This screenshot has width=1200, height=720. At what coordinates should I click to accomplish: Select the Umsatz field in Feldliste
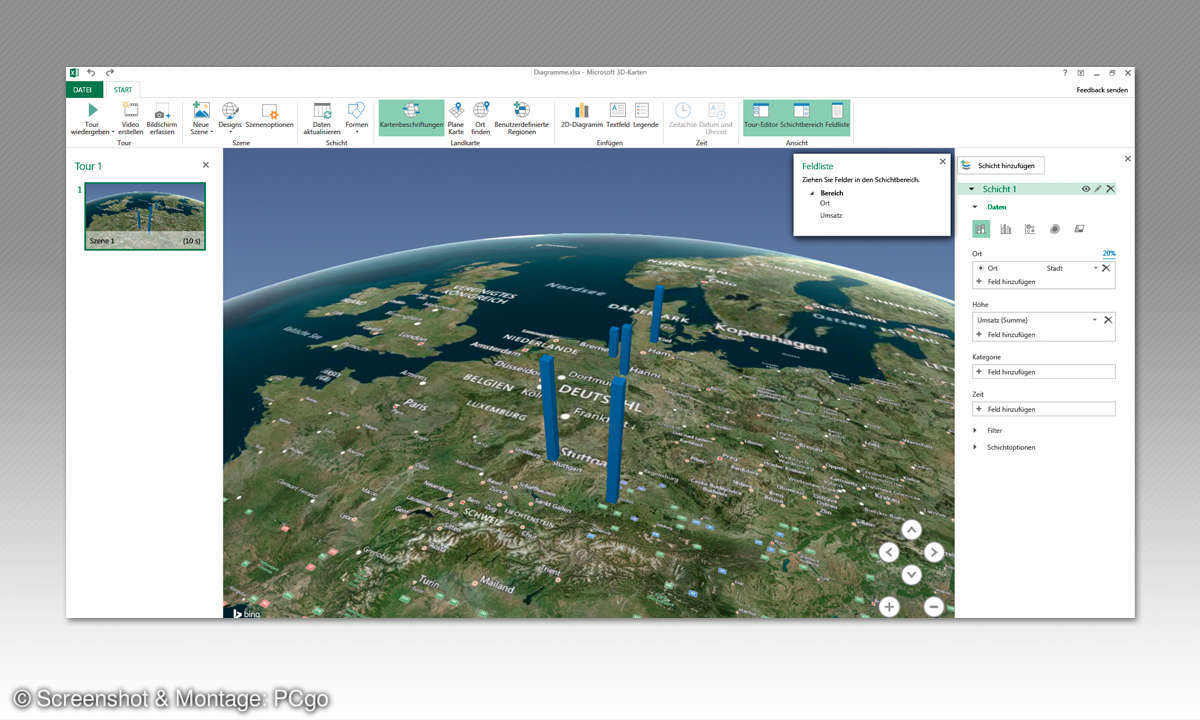831,215
